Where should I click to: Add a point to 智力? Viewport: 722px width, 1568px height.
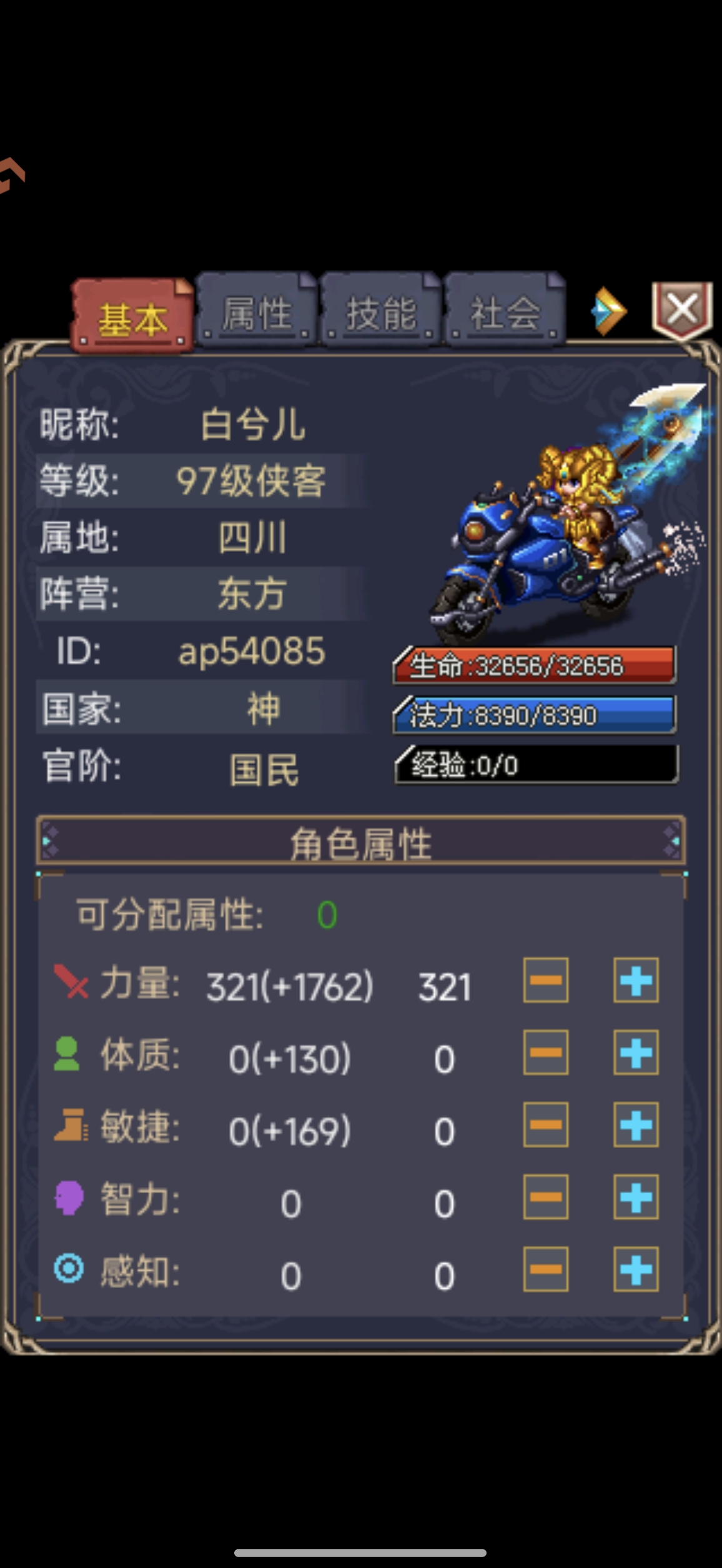point(636,1198)
